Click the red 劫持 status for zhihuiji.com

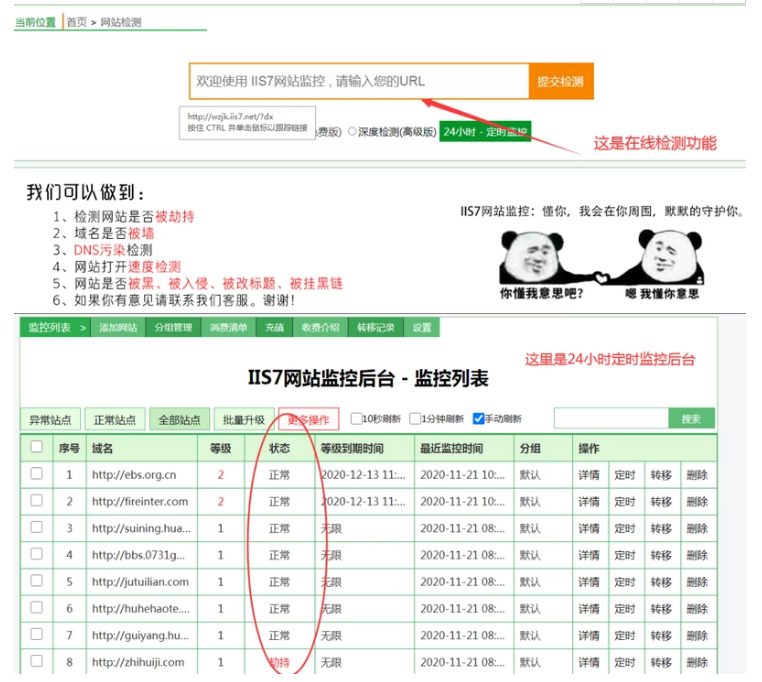click(279, 662)
